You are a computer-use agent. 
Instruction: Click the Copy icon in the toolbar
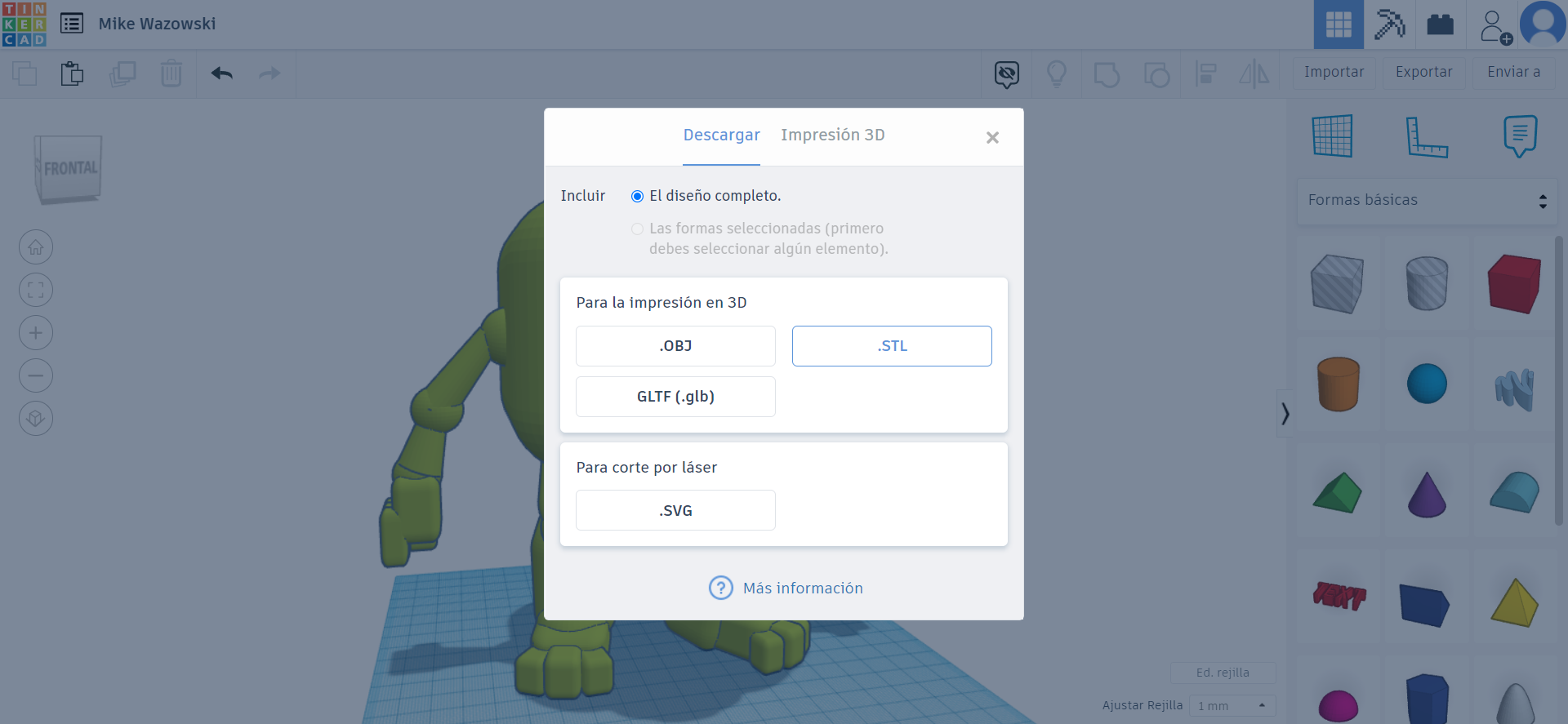point(24,73)
